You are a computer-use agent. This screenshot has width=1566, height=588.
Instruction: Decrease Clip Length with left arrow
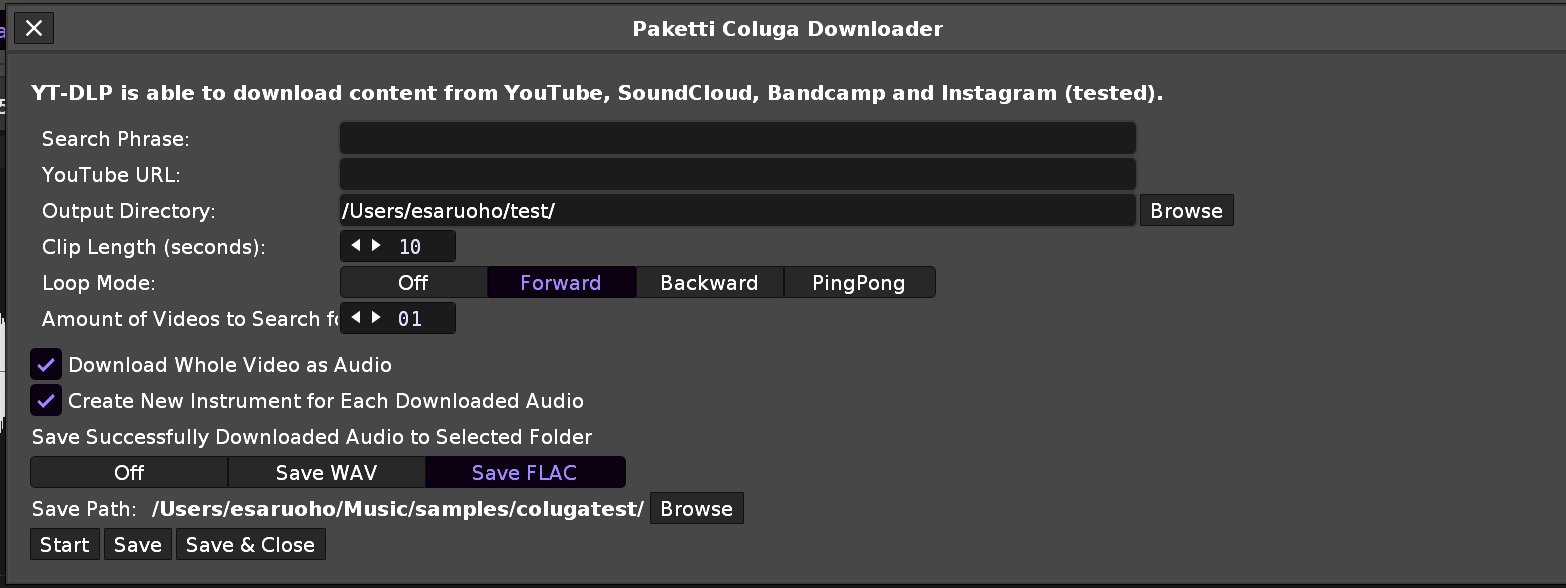click(x=356, y=245)
